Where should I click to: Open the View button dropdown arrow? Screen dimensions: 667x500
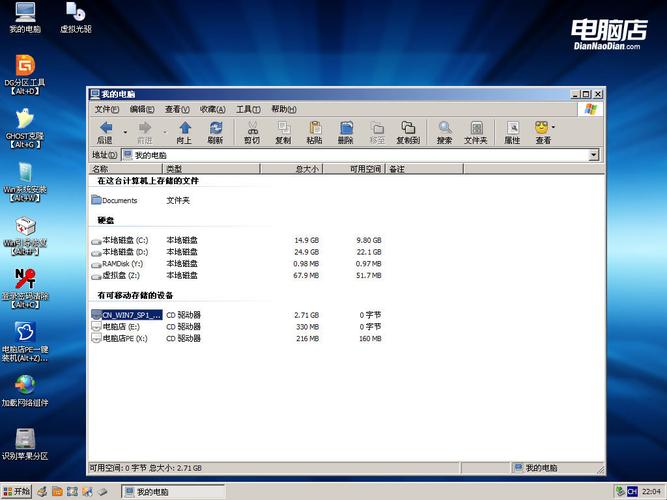pos(553,127)
